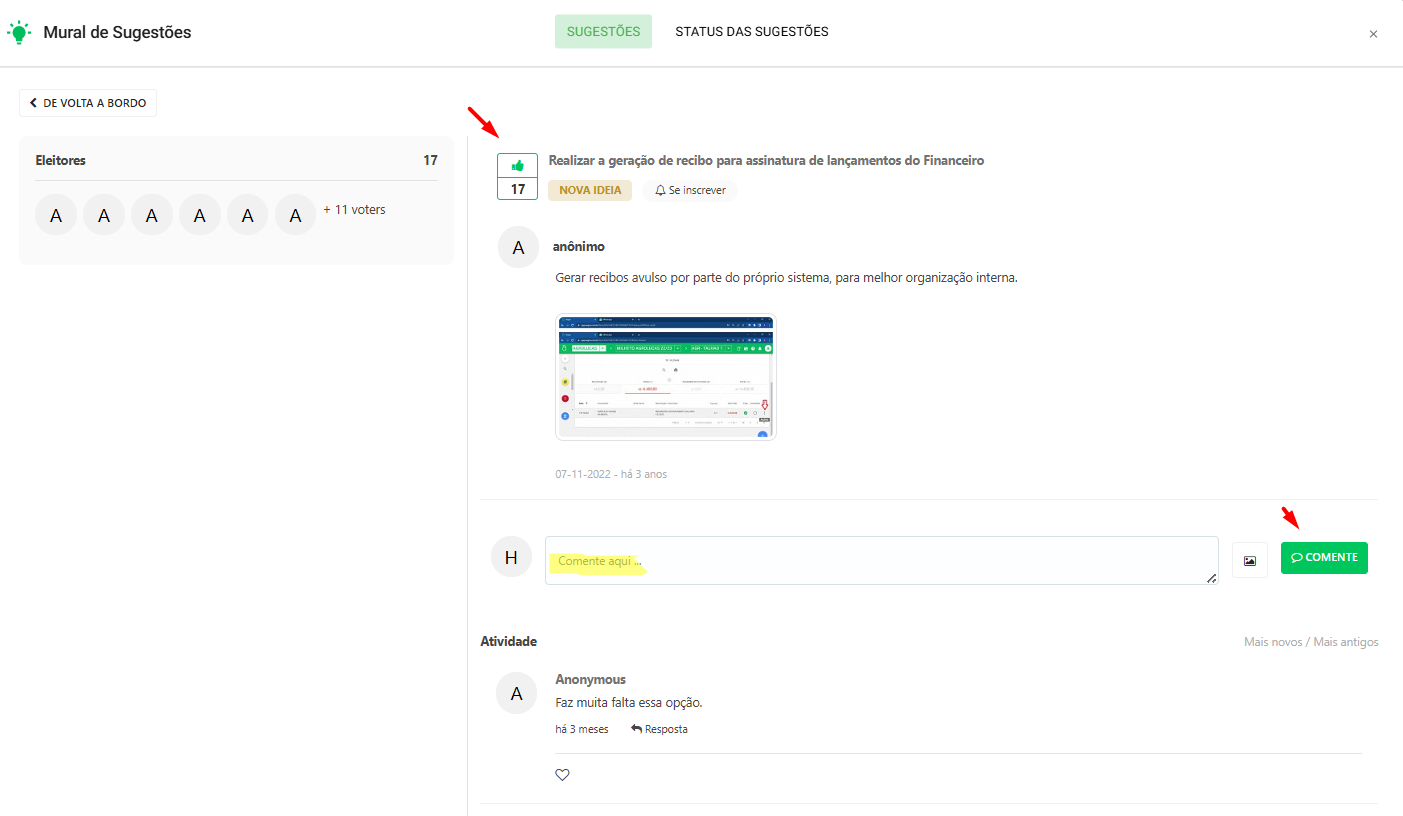Go back with De Volta a Bordo

click(x=88, y=103)
